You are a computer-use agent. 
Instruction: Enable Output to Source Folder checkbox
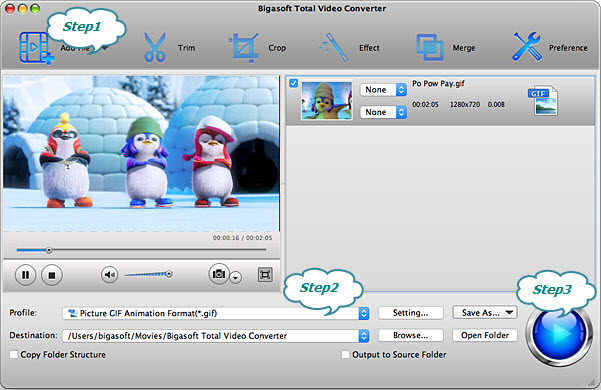(345, 354)
